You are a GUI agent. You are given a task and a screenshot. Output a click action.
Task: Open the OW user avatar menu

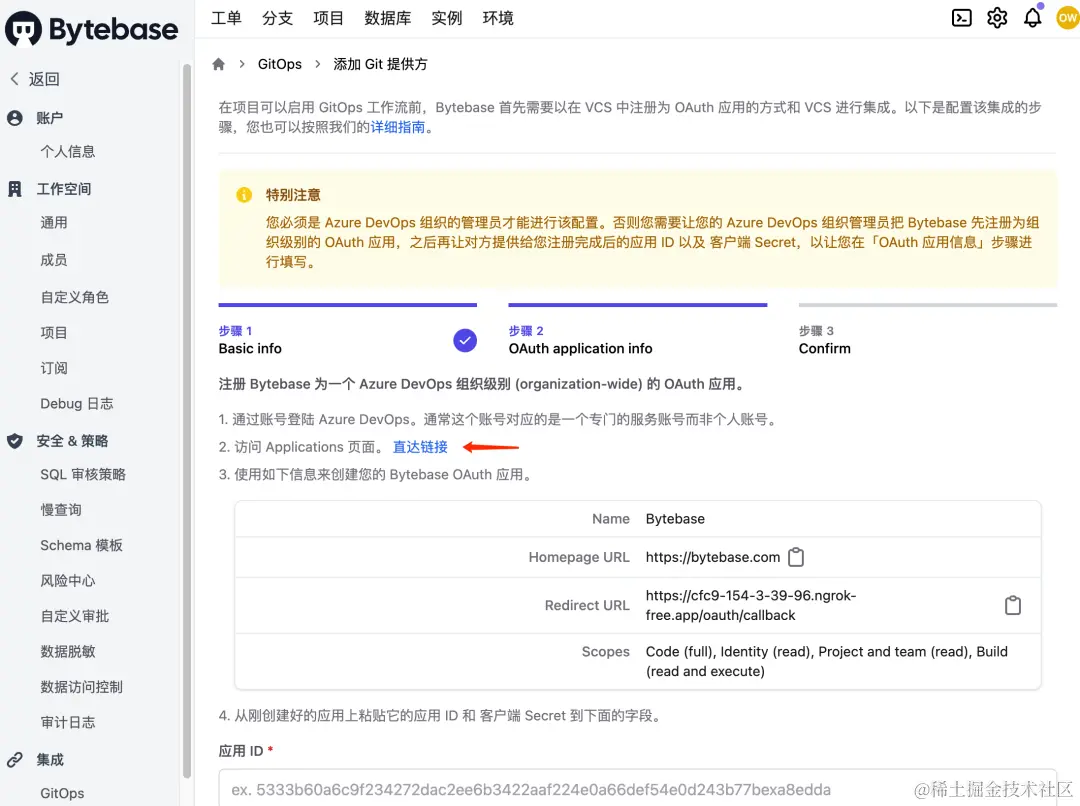[x=1068, y=18]
